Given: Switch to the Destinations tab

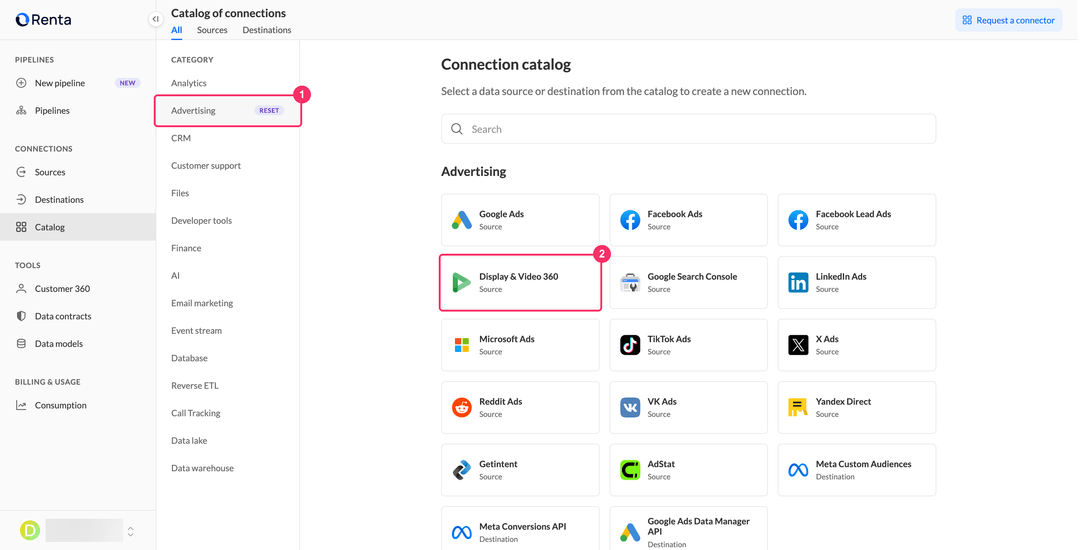Looking at the screenshot, I should click(267, 30).
